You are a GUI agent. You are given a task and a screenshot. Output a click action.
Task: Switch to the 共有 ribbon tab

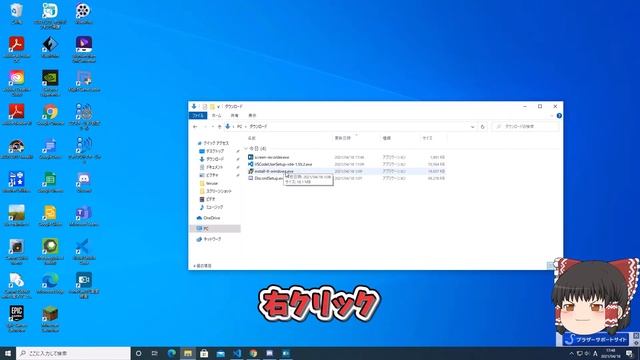(234, 116)
